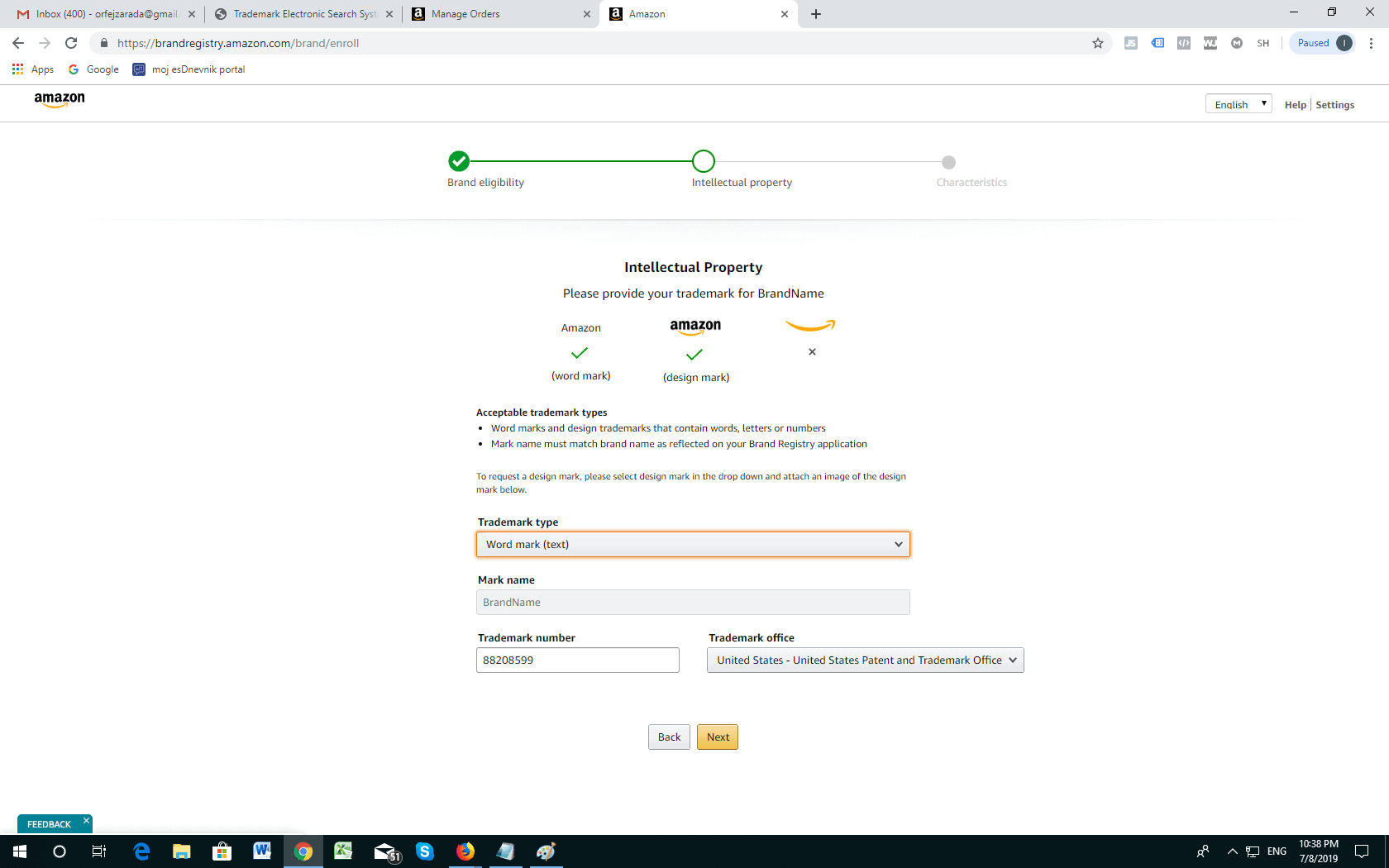
Task: Open the Action Center notifications
Action: (1362, 851)
